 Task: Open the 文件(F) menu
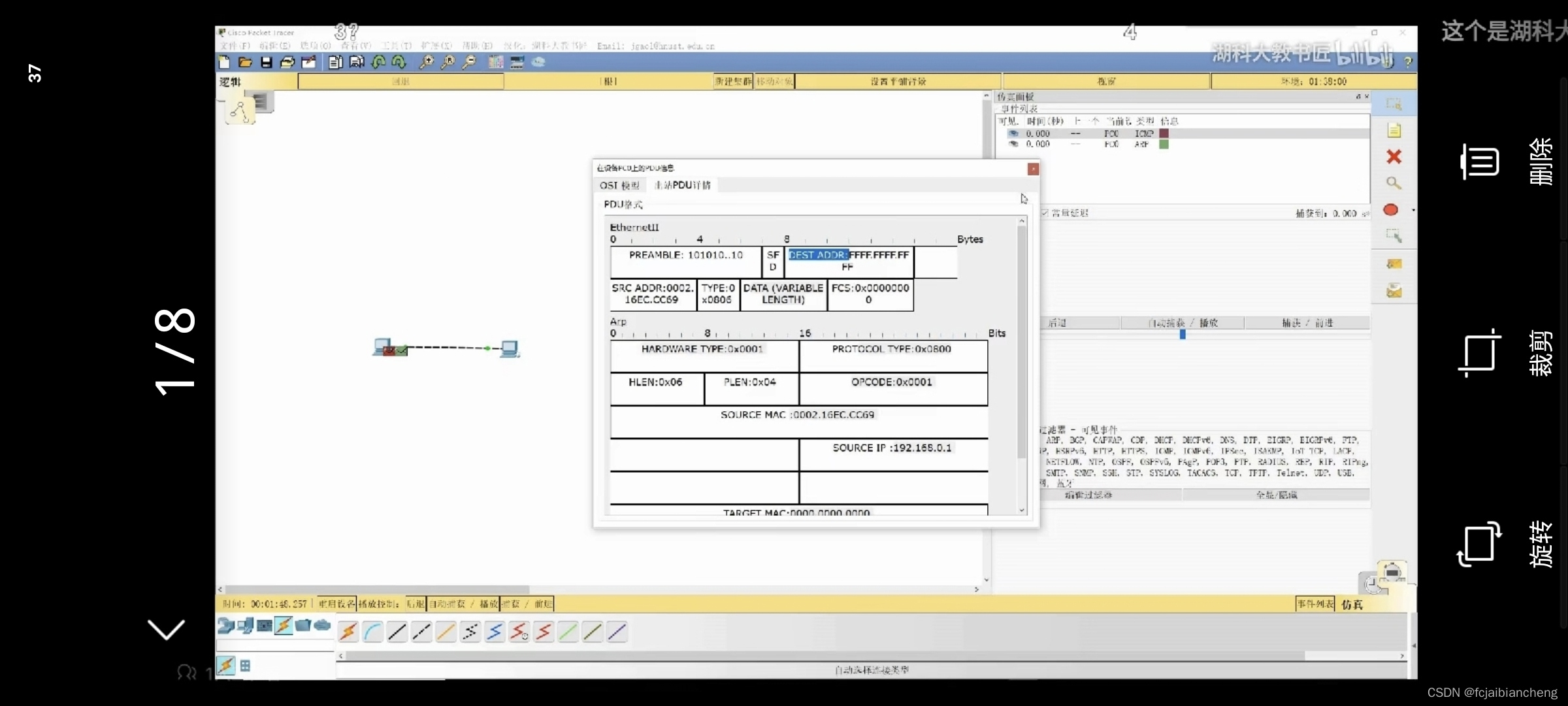point(235,46)
